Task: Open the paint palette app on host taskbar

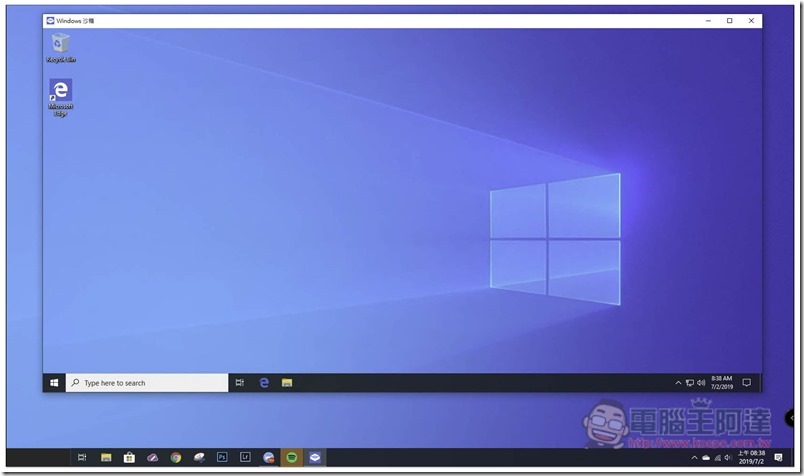Action: click(199, 457)
